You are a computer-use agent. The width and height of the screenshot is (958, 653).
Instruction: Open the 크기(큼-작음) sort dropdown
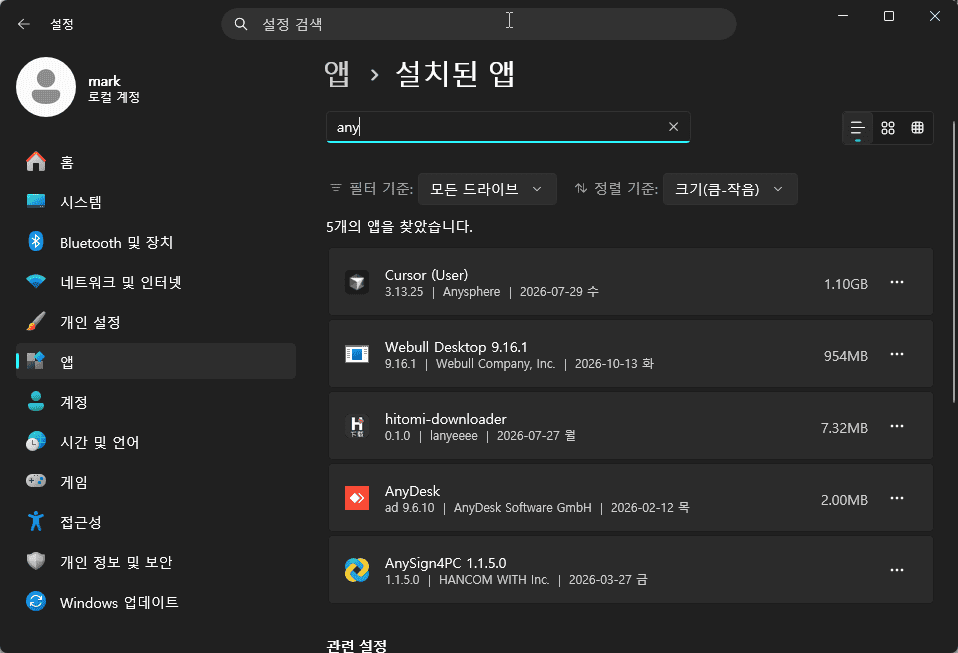coord(730,189)
